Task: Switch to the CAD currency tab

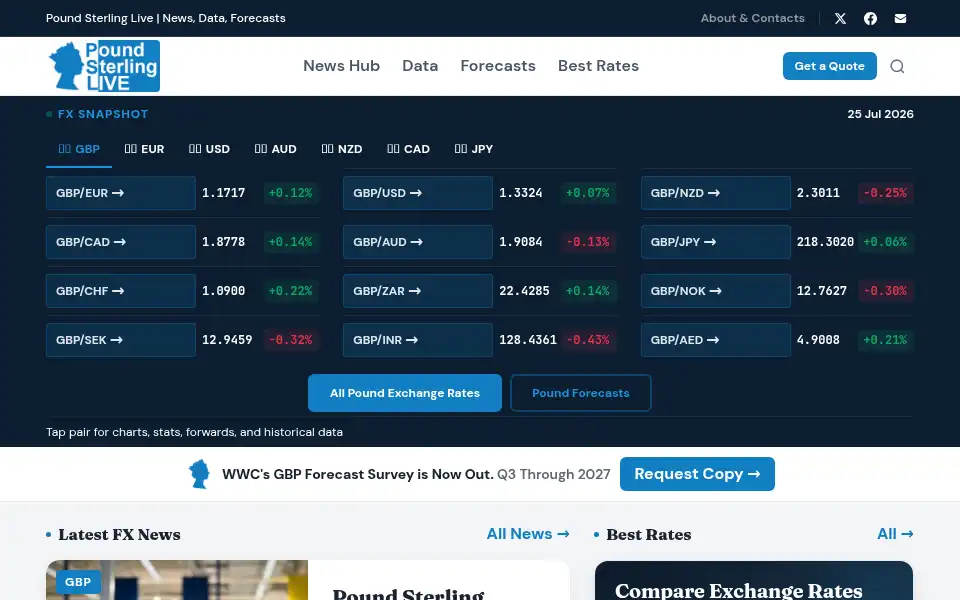Action: pyautogui.click(x=408, y=149)
